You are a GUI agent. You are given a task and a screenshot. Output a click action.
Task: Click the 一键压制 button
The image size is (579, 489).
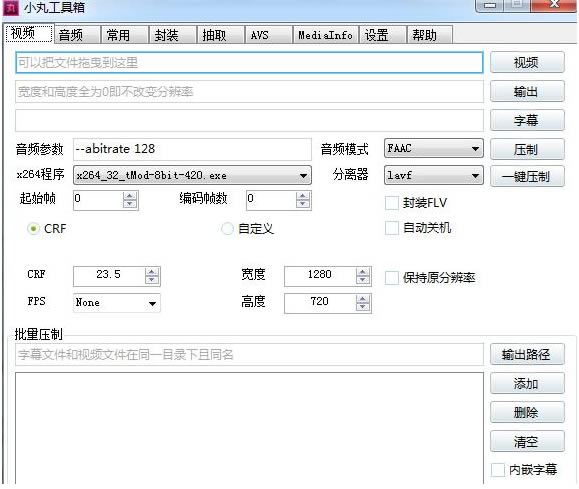pos(527,177)
